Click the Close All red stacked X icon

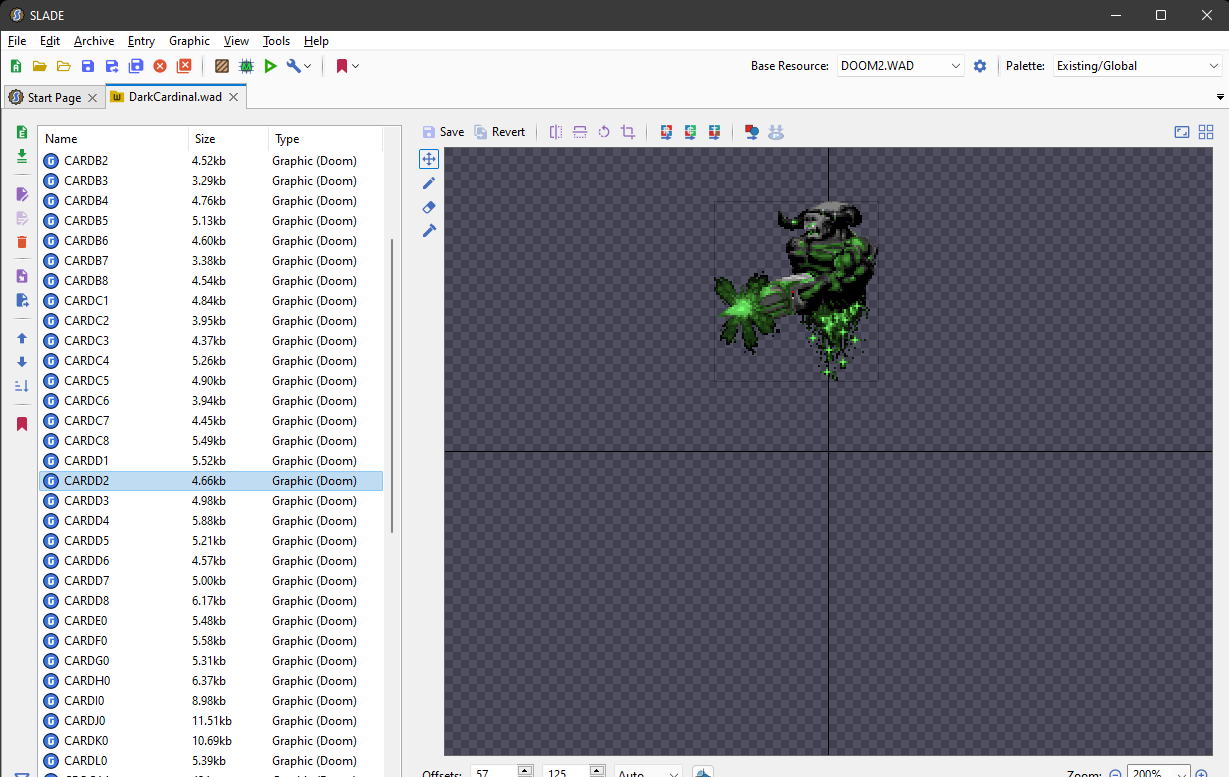(184, 66)
